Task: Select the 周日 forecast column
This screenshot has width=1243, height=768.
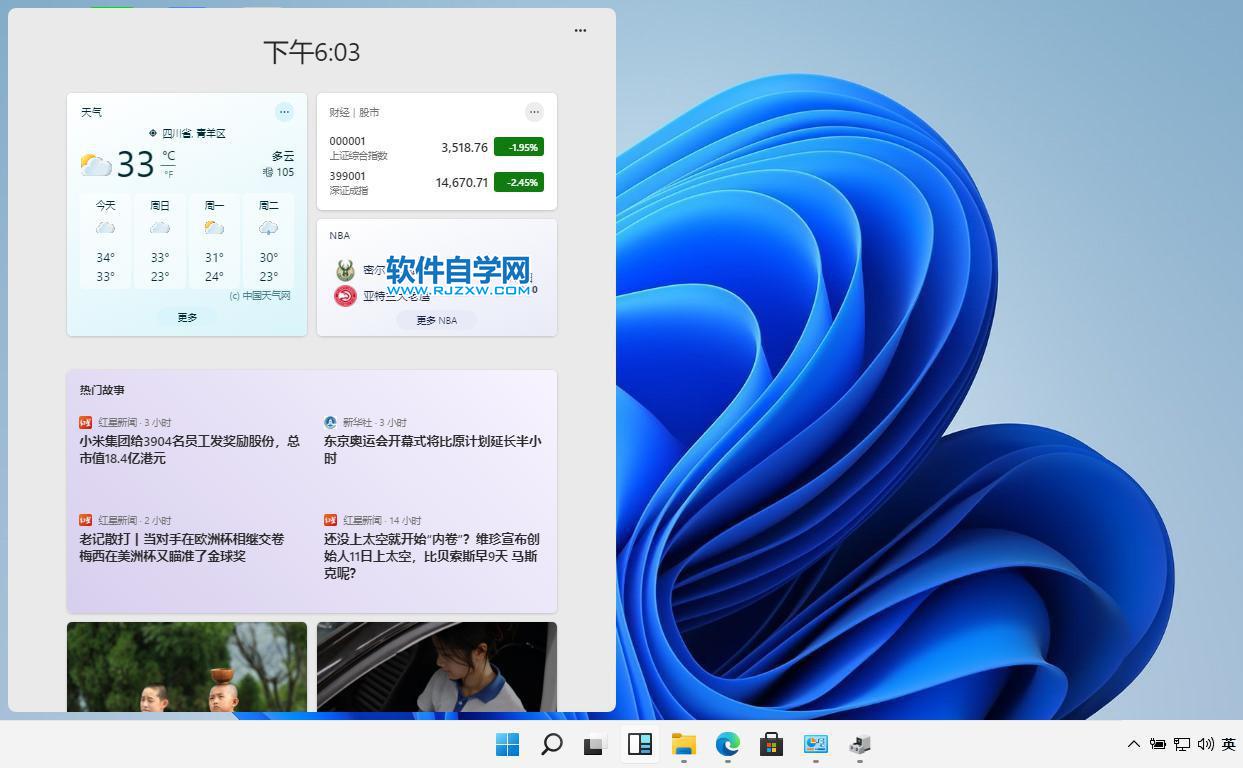Action: click(160, 241)
